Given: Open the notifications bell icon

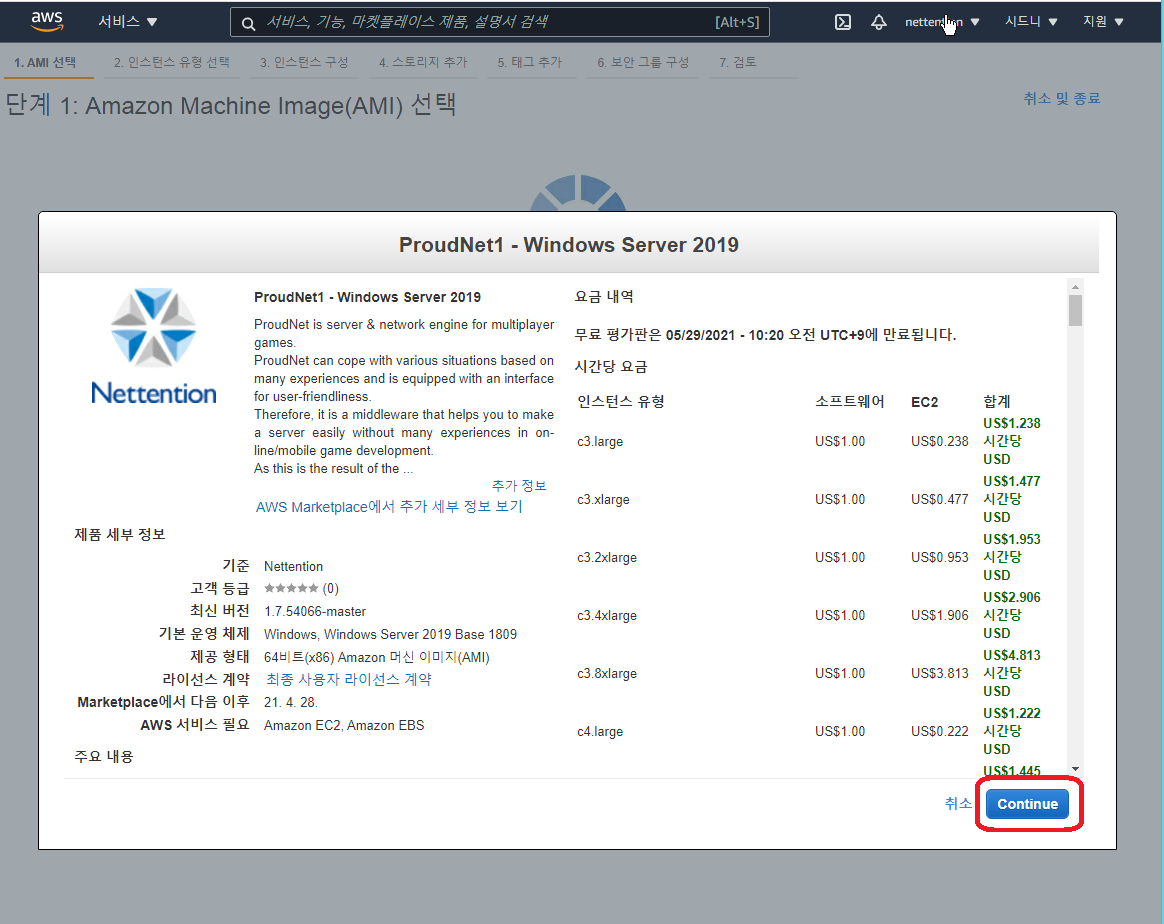Looking at the screenshot, I should tap(879, 22).
